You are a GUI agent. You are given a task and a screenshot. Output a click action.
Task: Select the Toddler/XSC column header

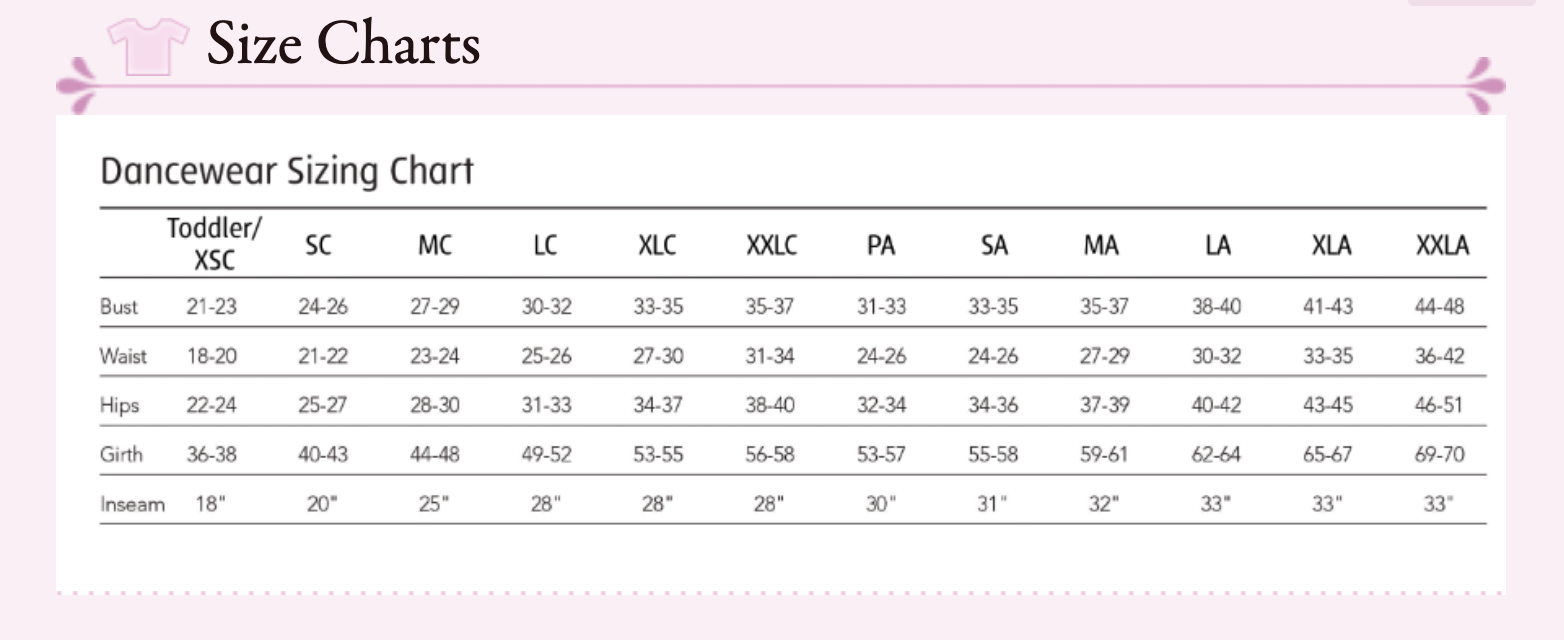tap(214, 243)
